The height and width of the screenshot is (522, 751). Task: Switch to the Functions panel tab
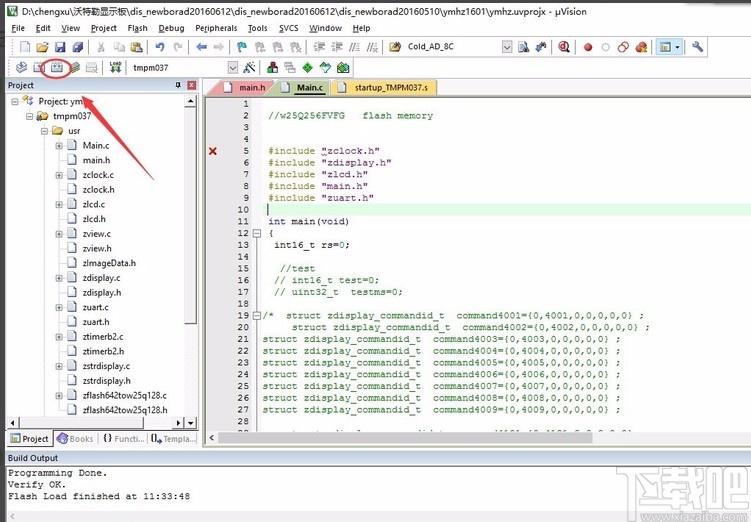pos(123,439)
